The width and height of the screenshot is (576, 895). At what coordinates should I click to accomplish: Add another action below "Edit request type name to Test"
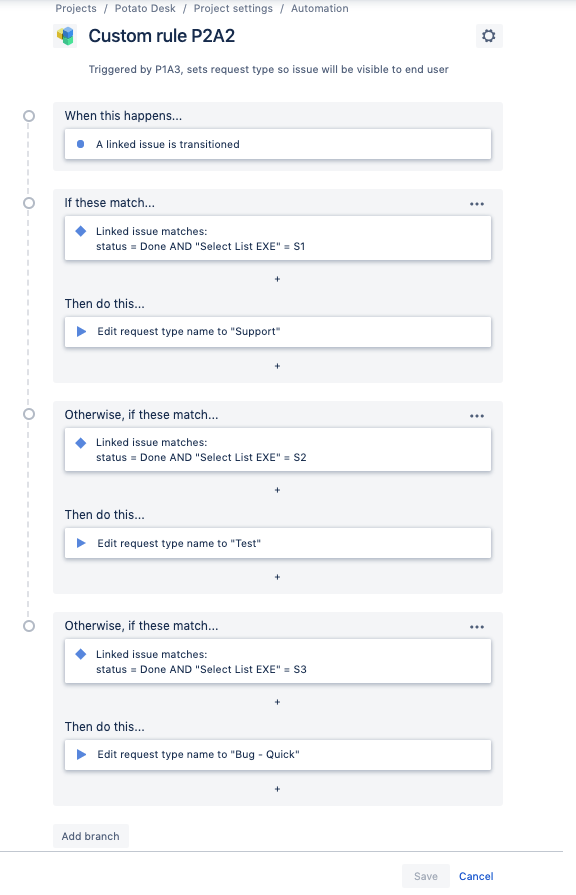point(277,577)
